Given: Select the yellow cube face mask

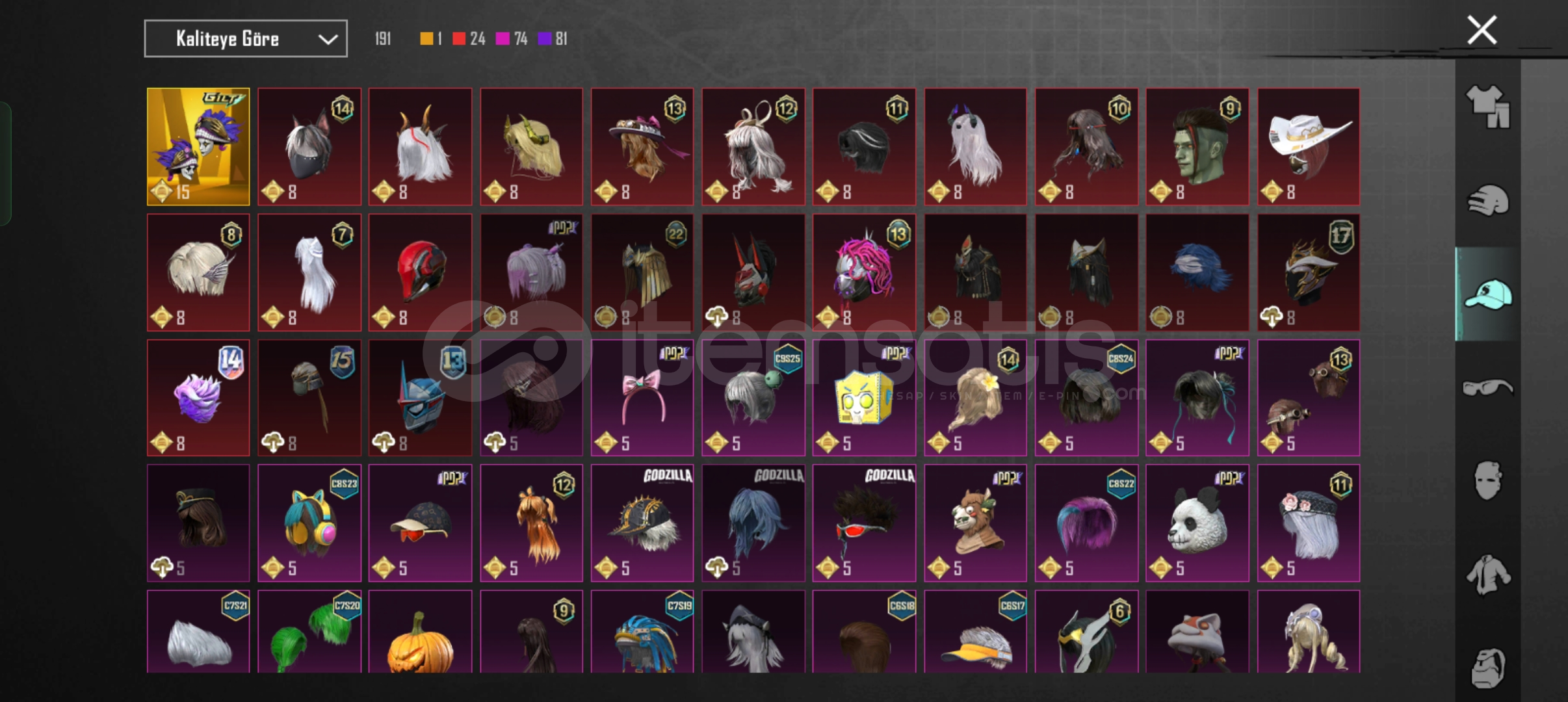Looking at the screenshot, I should pyautogui.click(x=864, y=398).
